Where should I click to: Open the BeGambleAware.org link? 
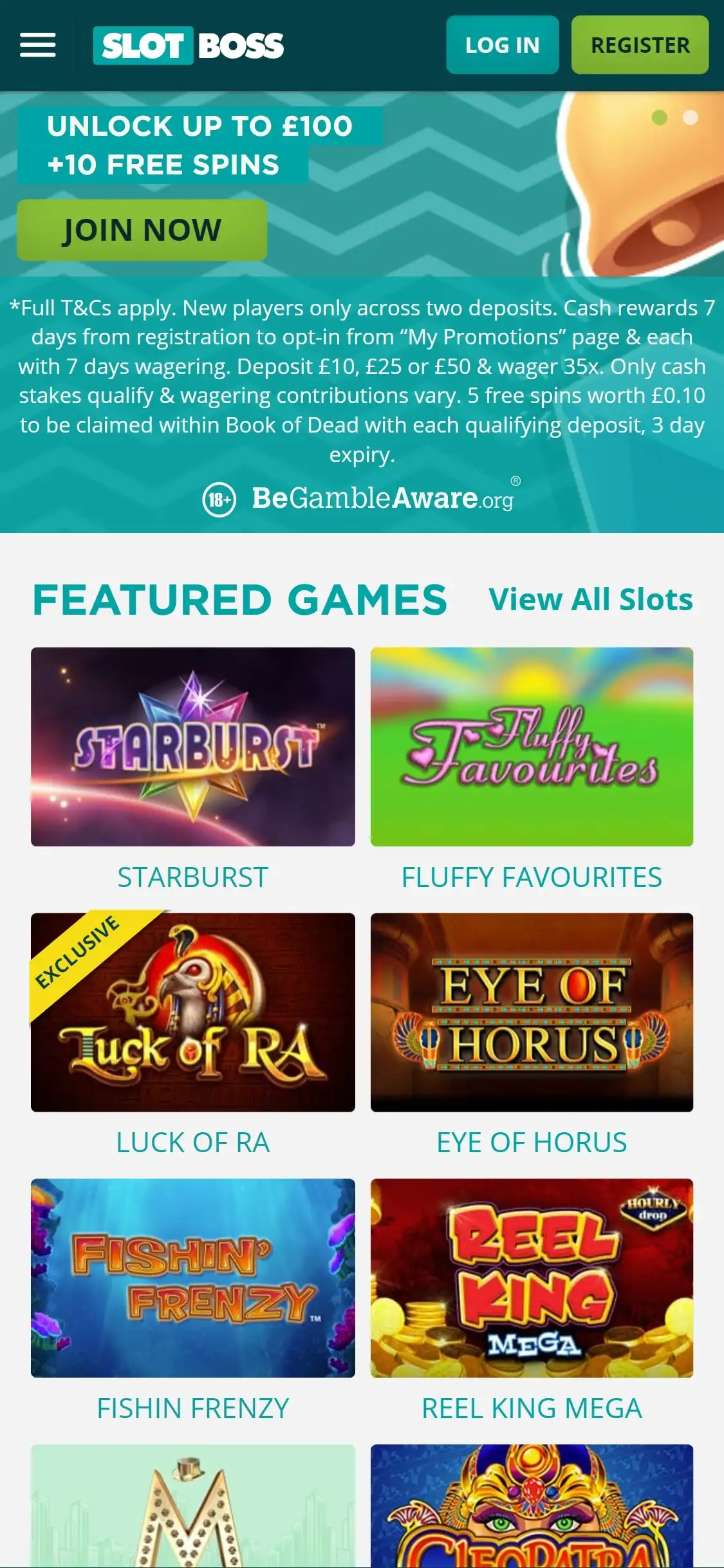tap(384, 498)
